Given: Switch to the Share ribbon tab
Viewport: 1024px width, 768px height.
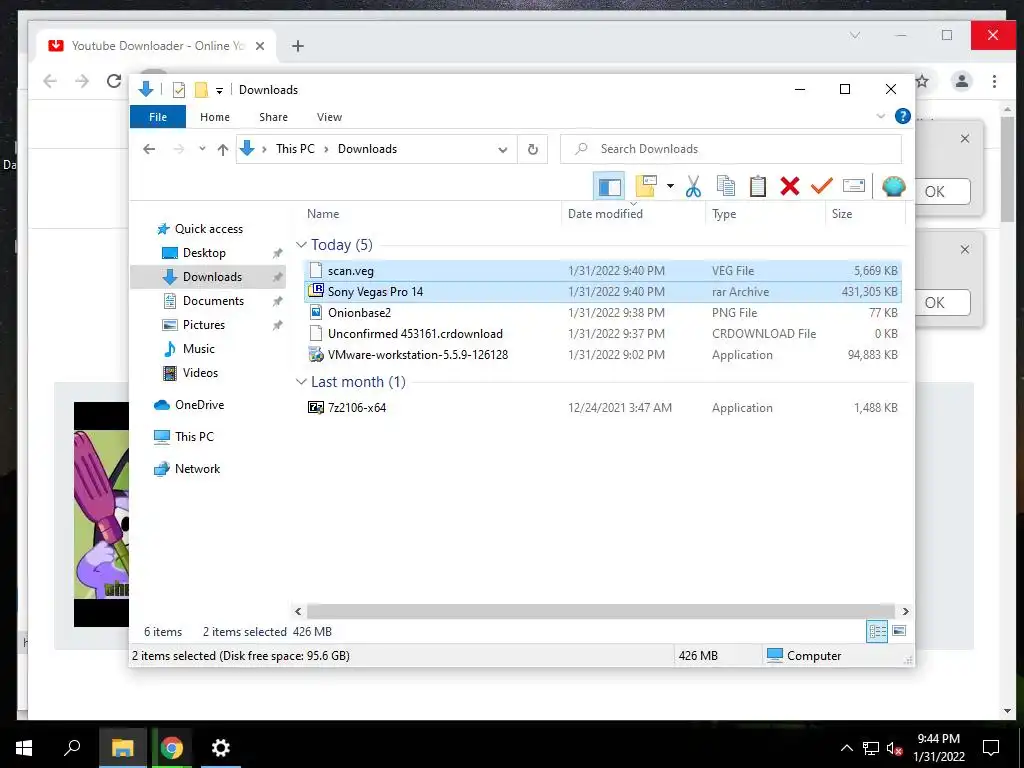Looking at the screenshot, I should click(x=273, y=117).
